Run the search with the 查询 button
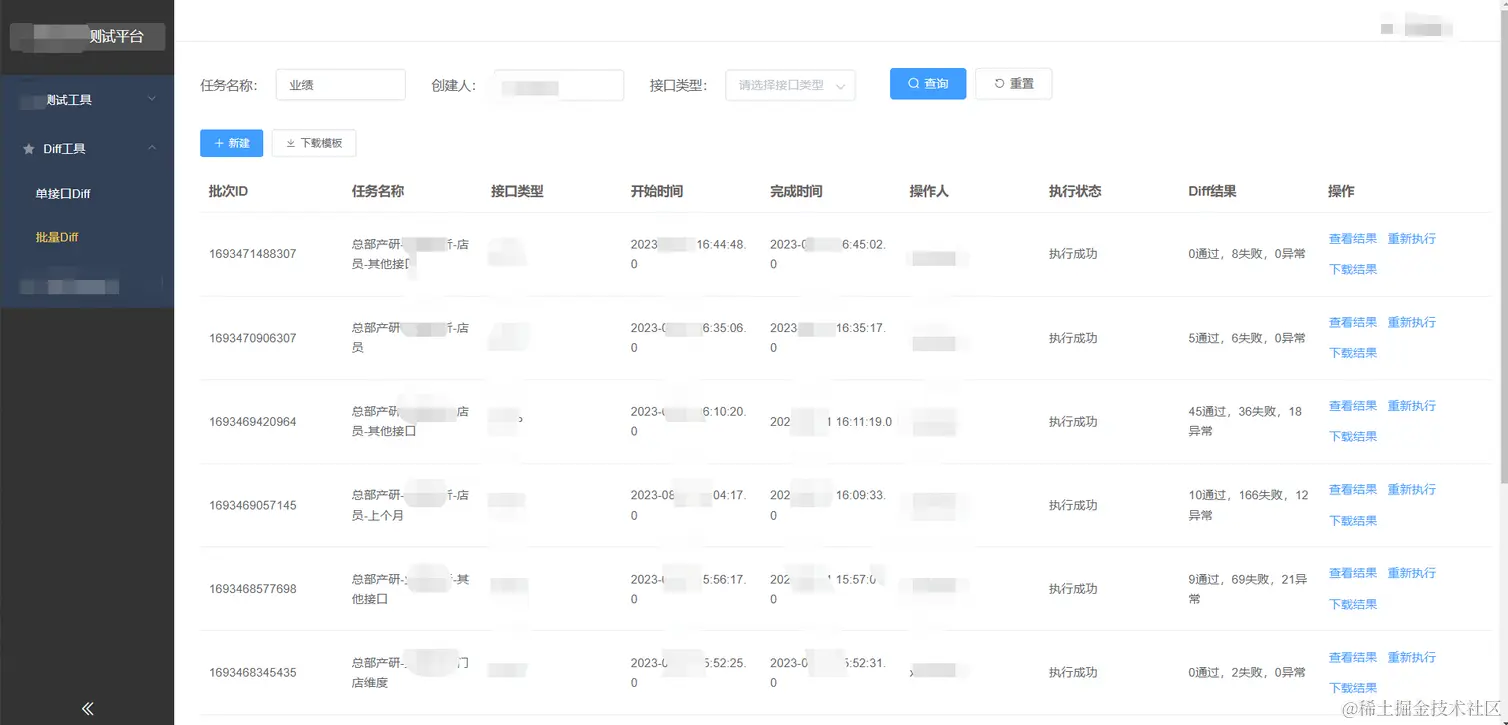1508x725 pixels. 928,84
